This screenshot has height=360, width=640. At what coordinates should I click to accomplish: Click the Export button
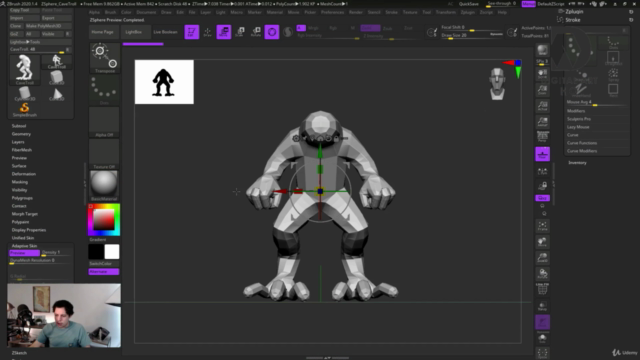56,18
